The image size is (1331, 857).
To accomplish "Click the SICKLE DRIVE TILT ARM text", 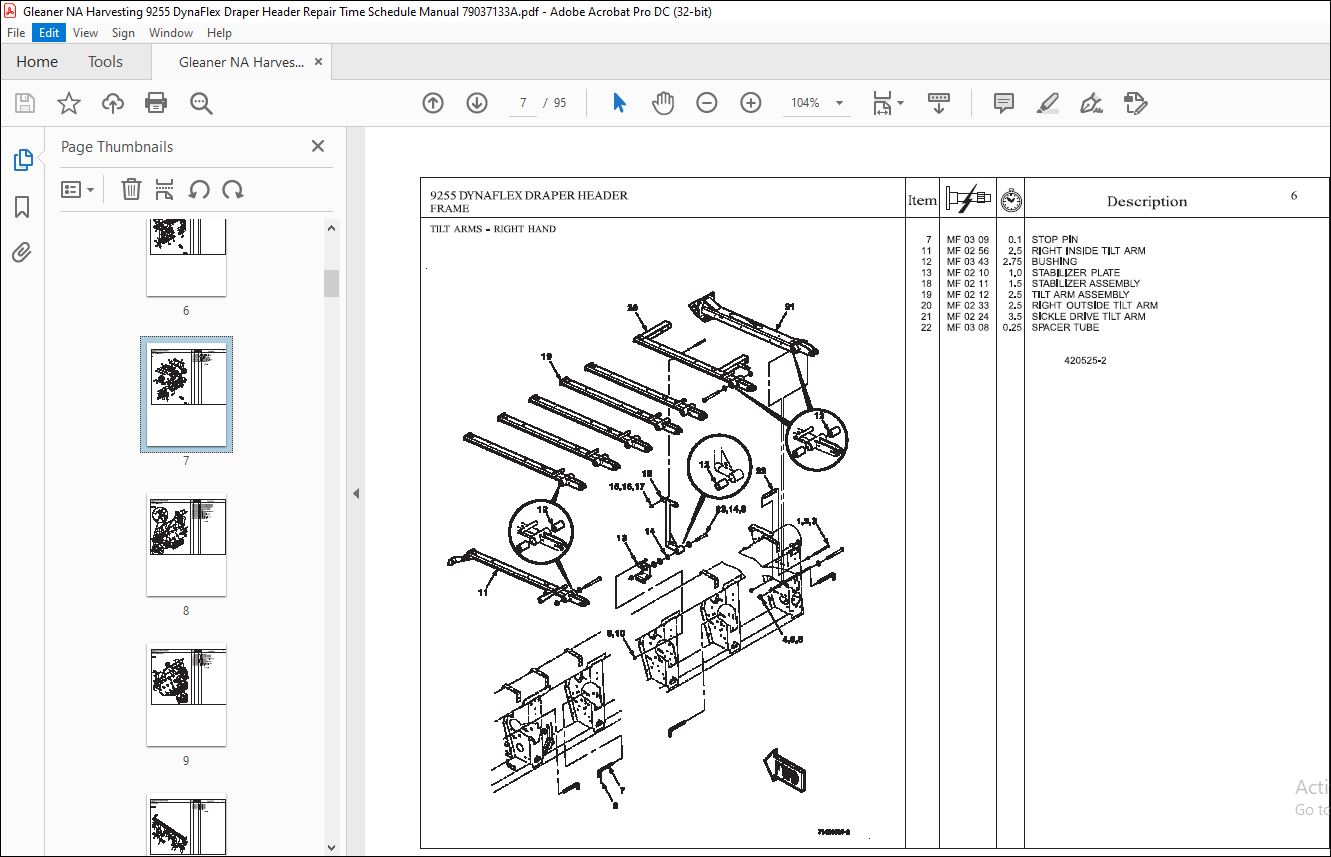I will (x=1088, y=317).
